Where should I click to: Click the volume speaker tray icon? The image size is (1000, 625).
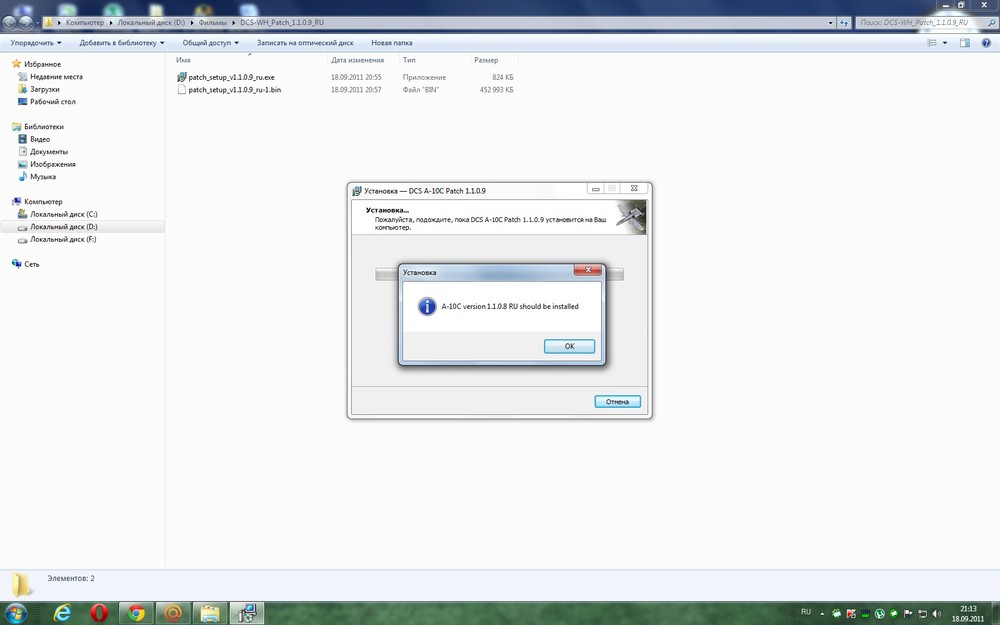pyautogui.click(x=936, y=614)
